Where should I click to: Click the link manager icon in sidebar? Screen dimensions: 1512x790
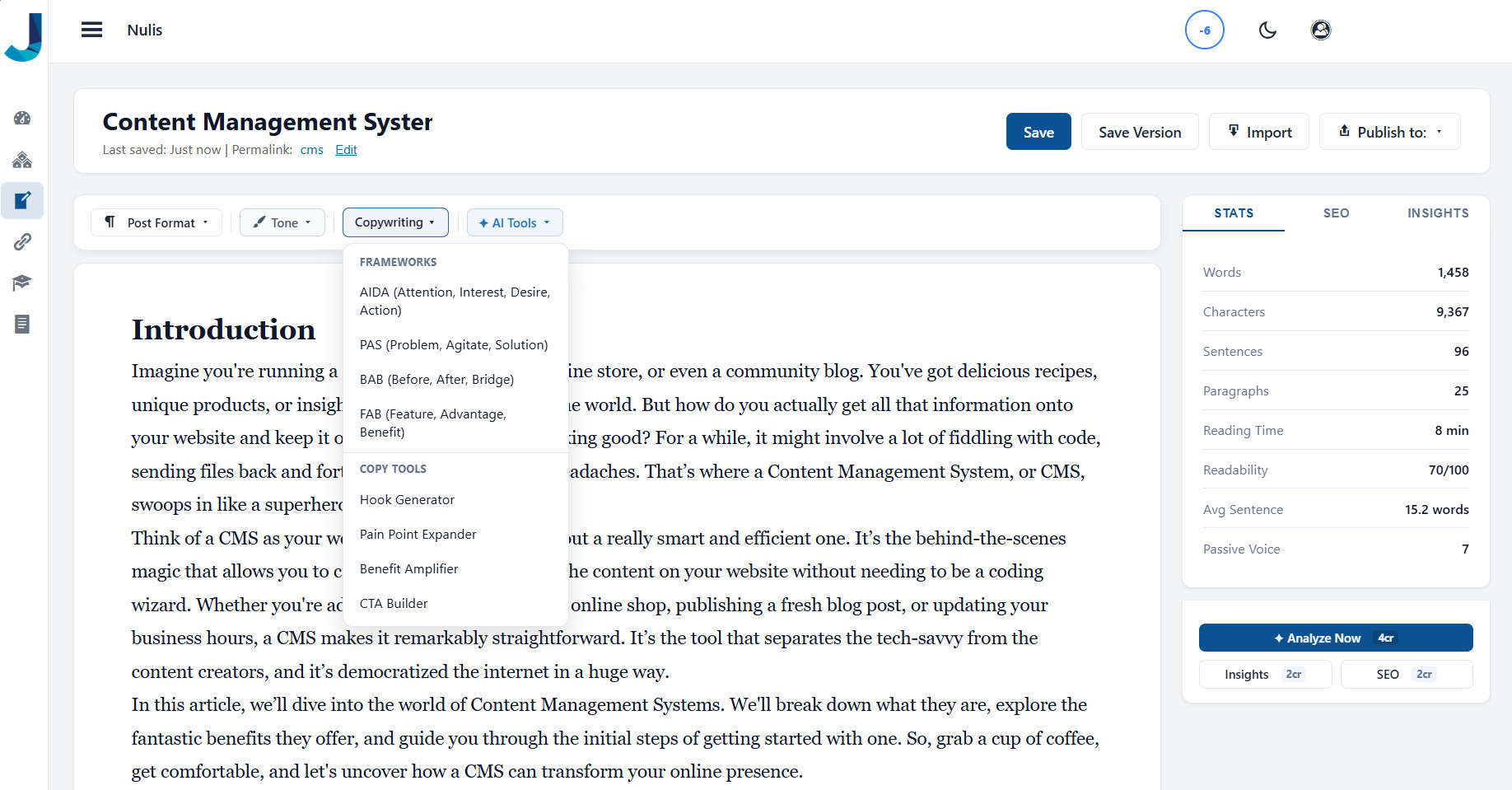coord(22,241)
